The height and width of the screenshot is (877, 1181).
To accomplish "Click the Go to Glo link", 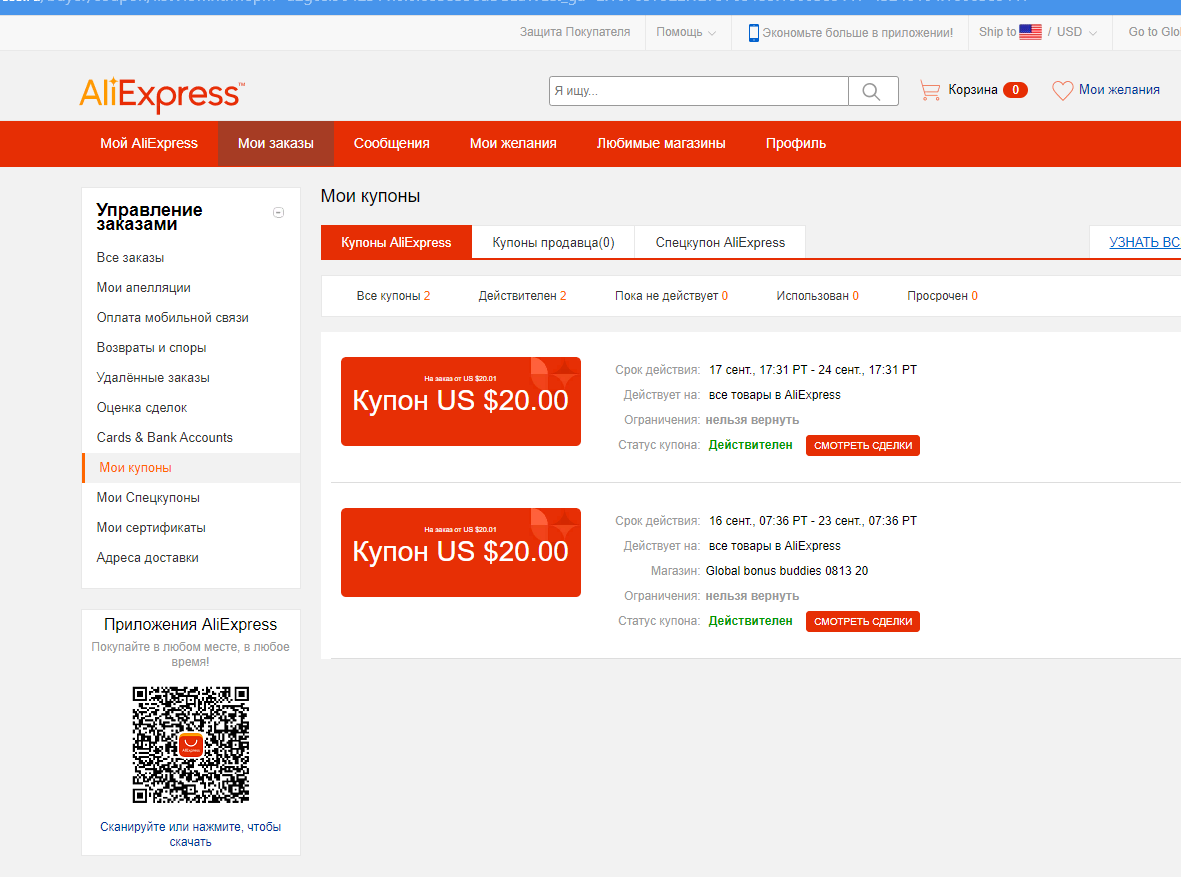I will (x=1154, y=32).
